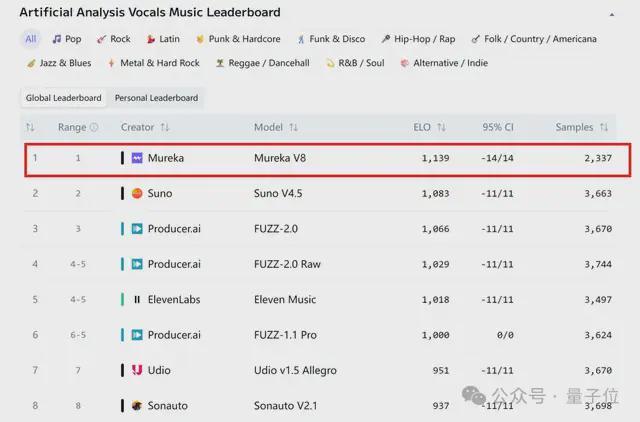This screenshot has width=640, height=422.
Task: Click the Sonauto creator logo icon
Action: 137,406
